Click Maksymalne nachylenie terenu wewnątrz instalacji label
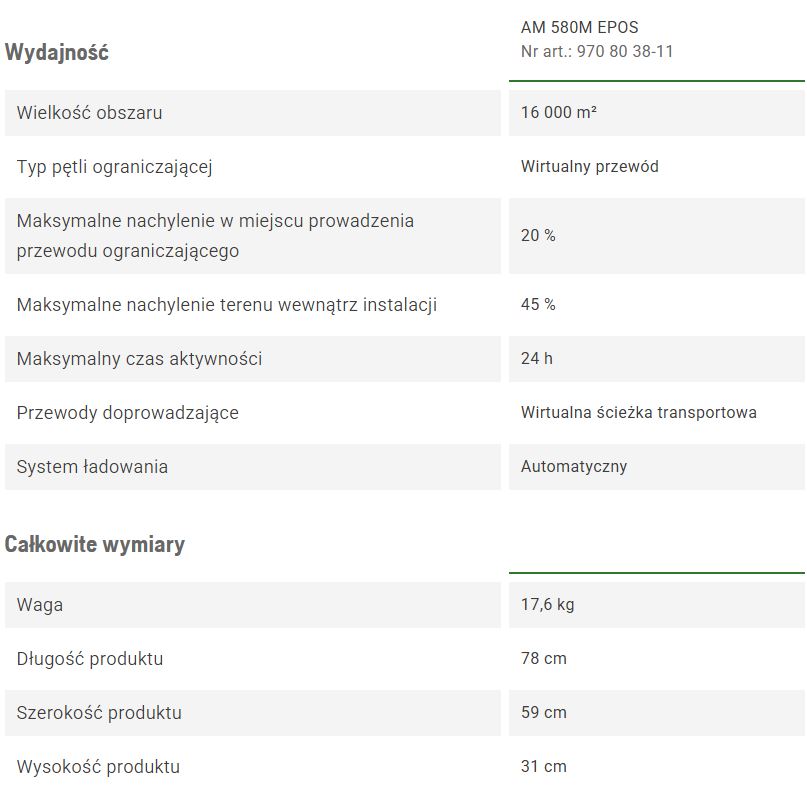The height and width of the screenshot is (791, 807). tap(226, 305)
